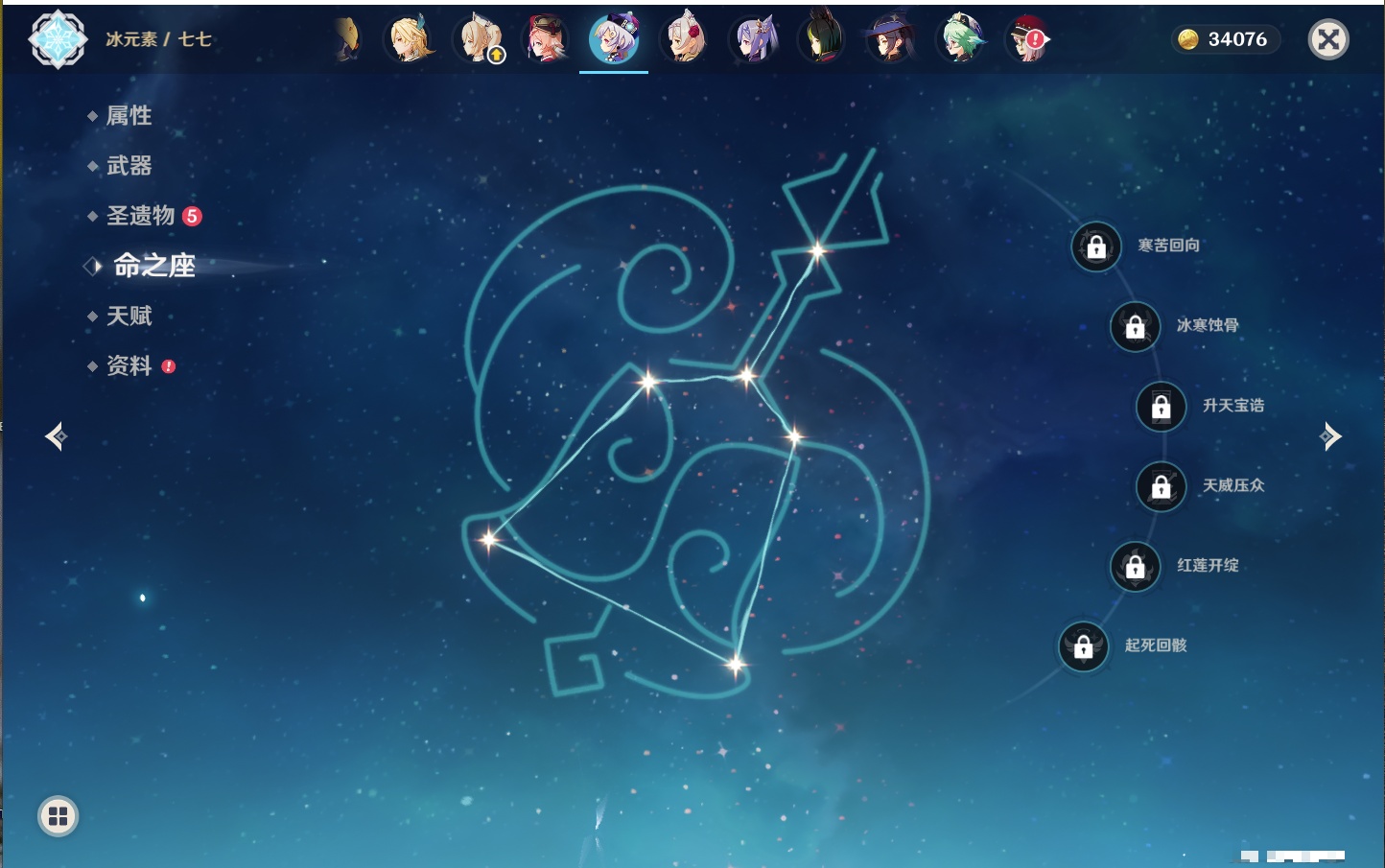1385x868 pixels.
Task: Click the lock icon beside 天威压众
Action: click(x=1161, y=486)
